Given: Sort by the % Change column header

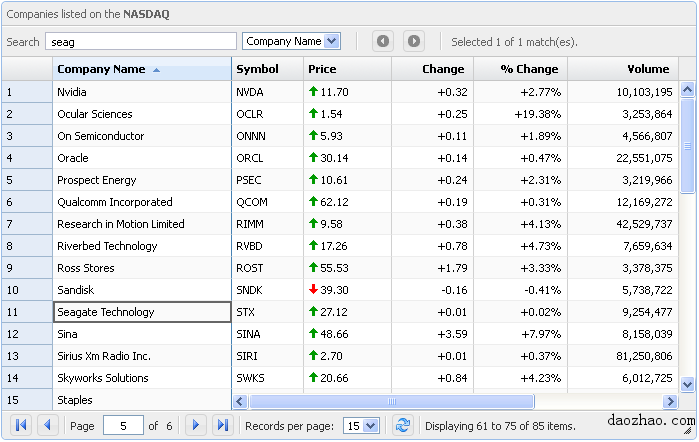Looking at the screenshot, I should click(520, 69).
